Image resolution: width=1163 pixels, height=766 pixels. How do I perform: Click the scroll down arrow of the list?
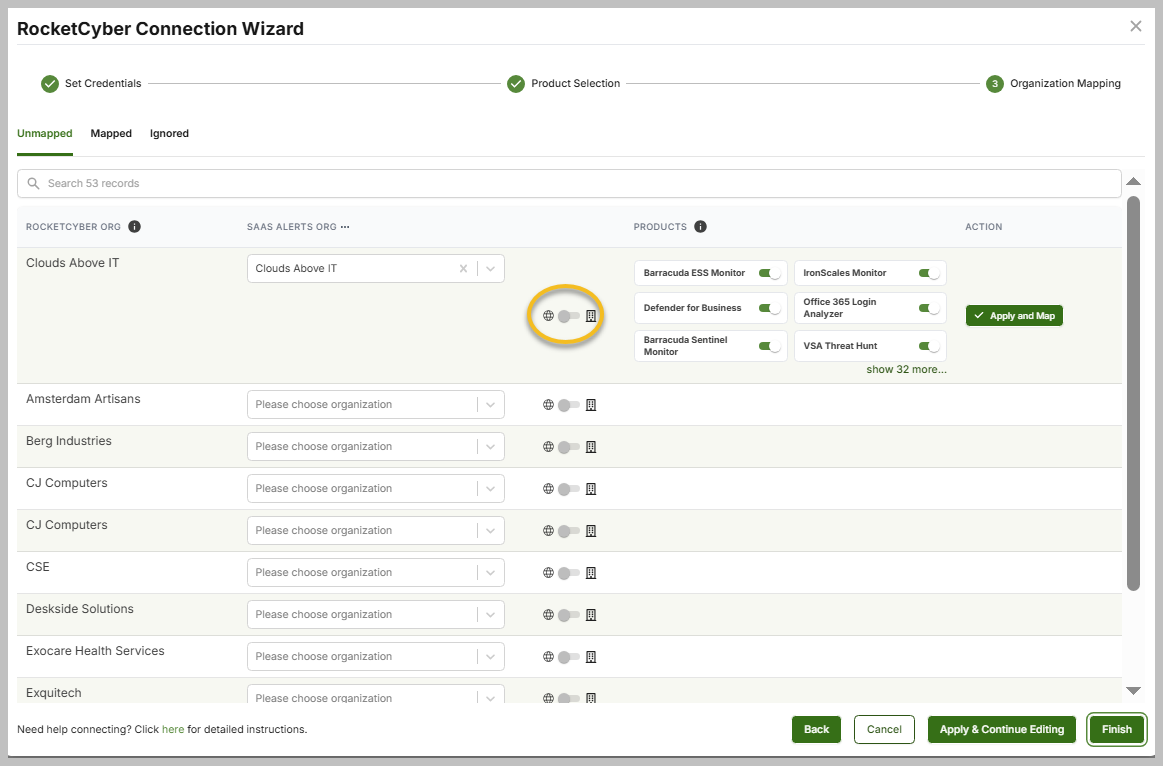(x=1133, y=690)
